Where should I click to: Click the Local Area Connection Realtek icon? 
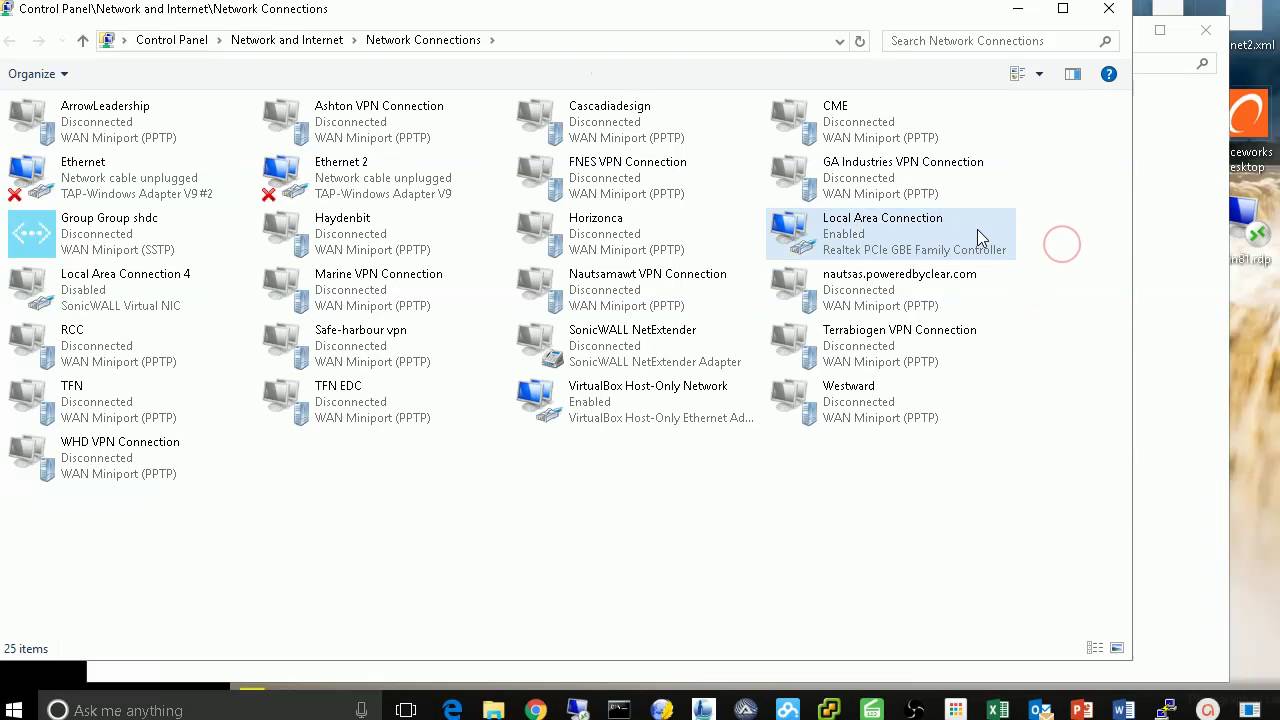tap(794, 234)
